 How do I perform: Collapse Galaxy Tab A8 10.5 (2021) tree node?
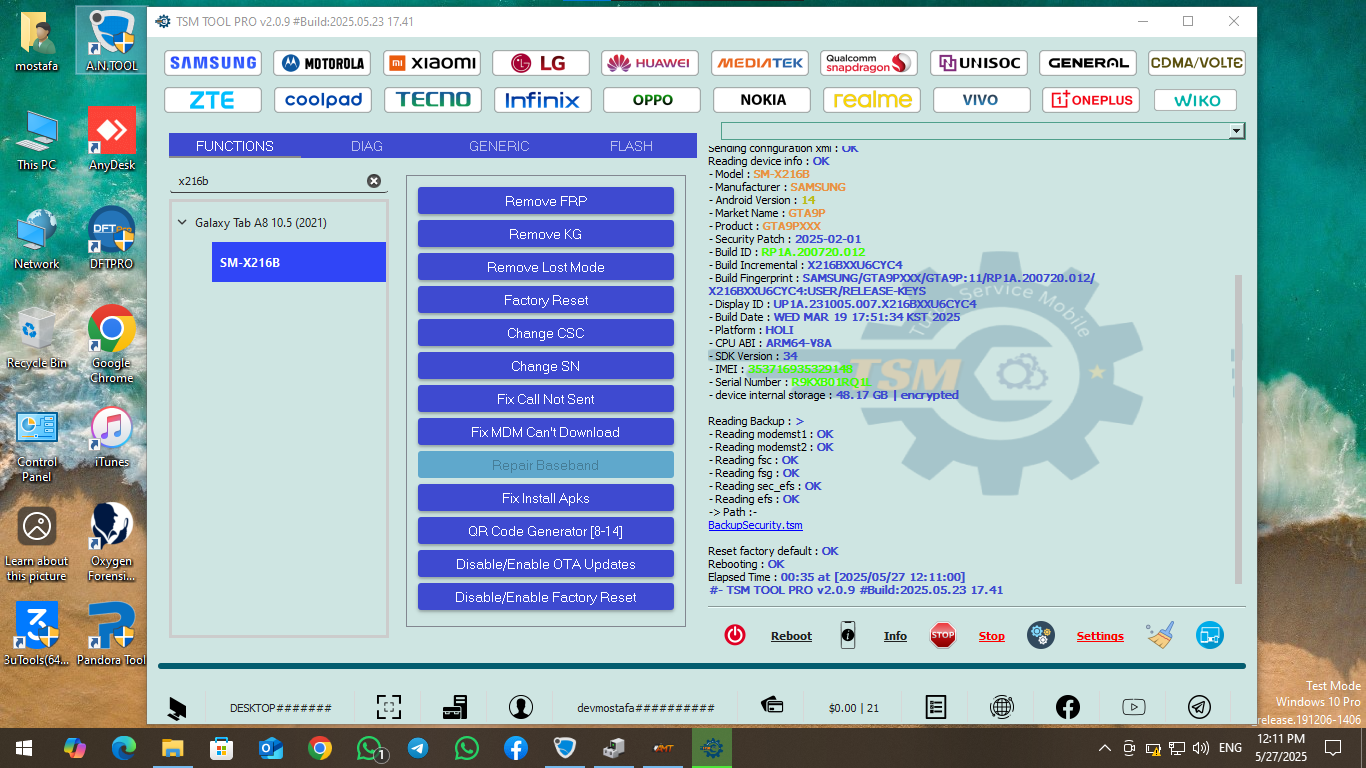point(182,223)
